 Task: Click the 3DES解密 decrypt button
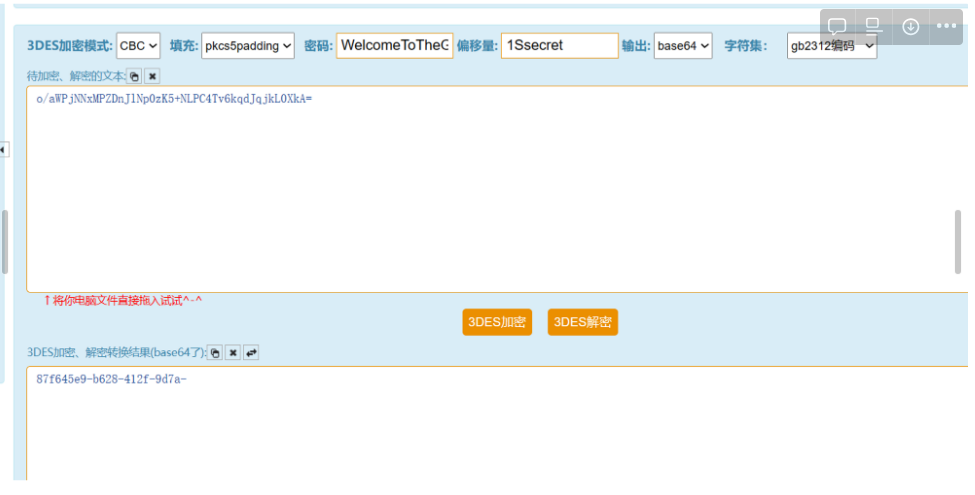coord(582,322)
